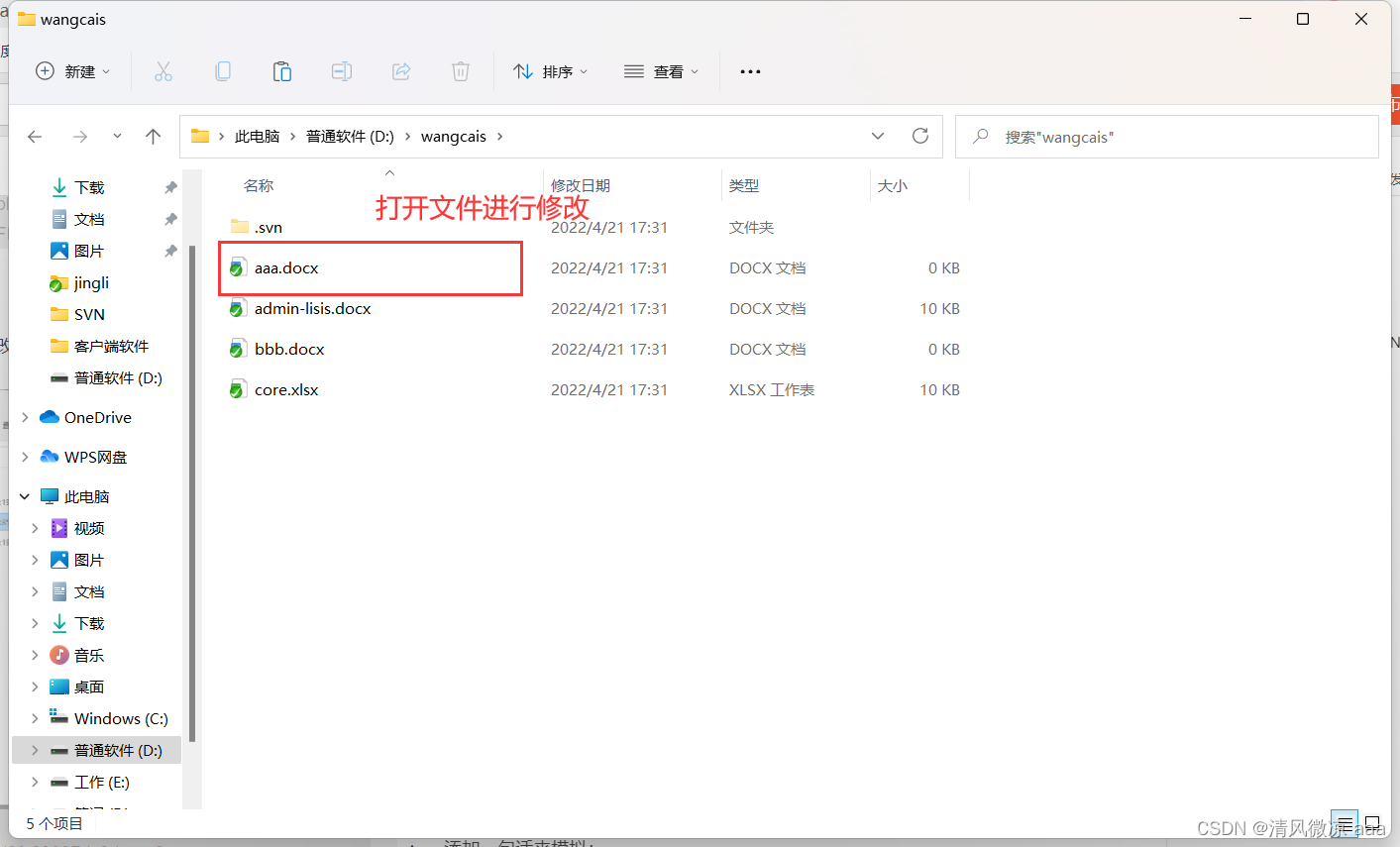Open 普通软件 (D:) in quick access

point(118,377)
